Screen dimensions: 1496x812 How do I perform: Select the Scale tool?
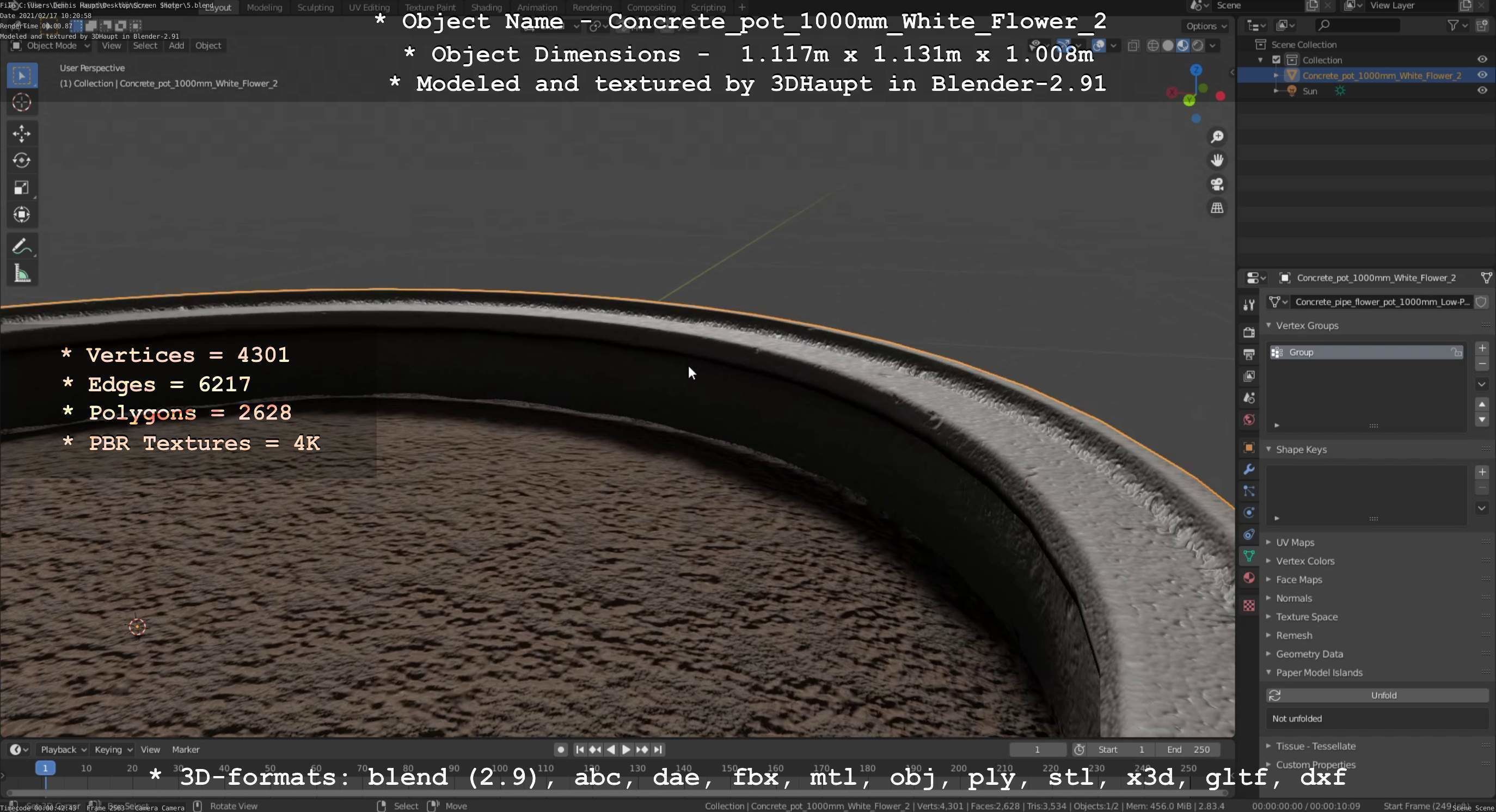point(22,188)
